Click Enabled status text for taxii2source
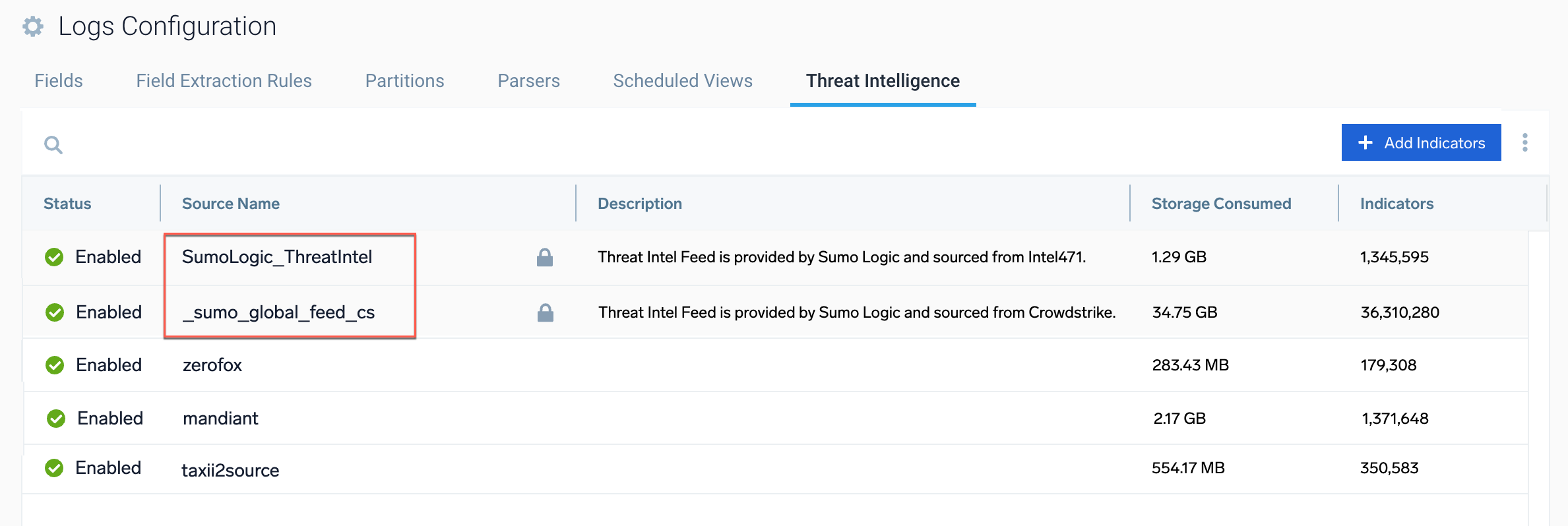The width and height of the screenshot is (1568, 526). [108, 468]
